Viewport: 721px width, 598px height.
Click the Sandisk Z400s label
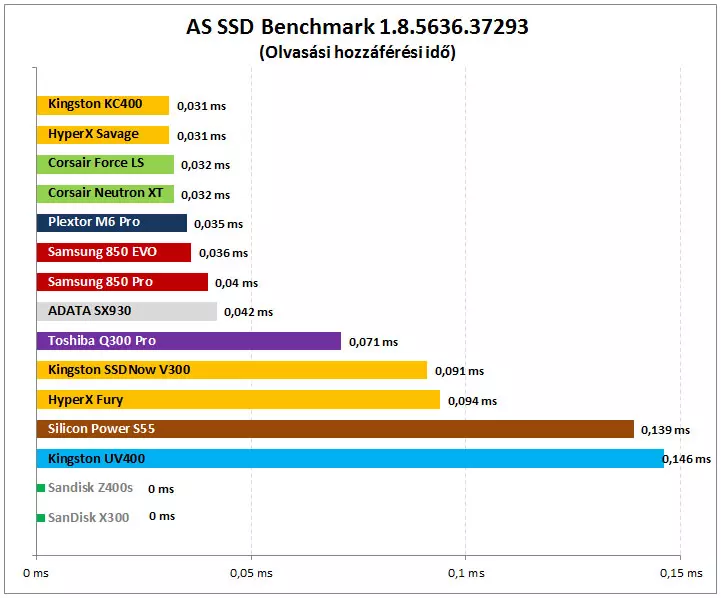point(90,487)
